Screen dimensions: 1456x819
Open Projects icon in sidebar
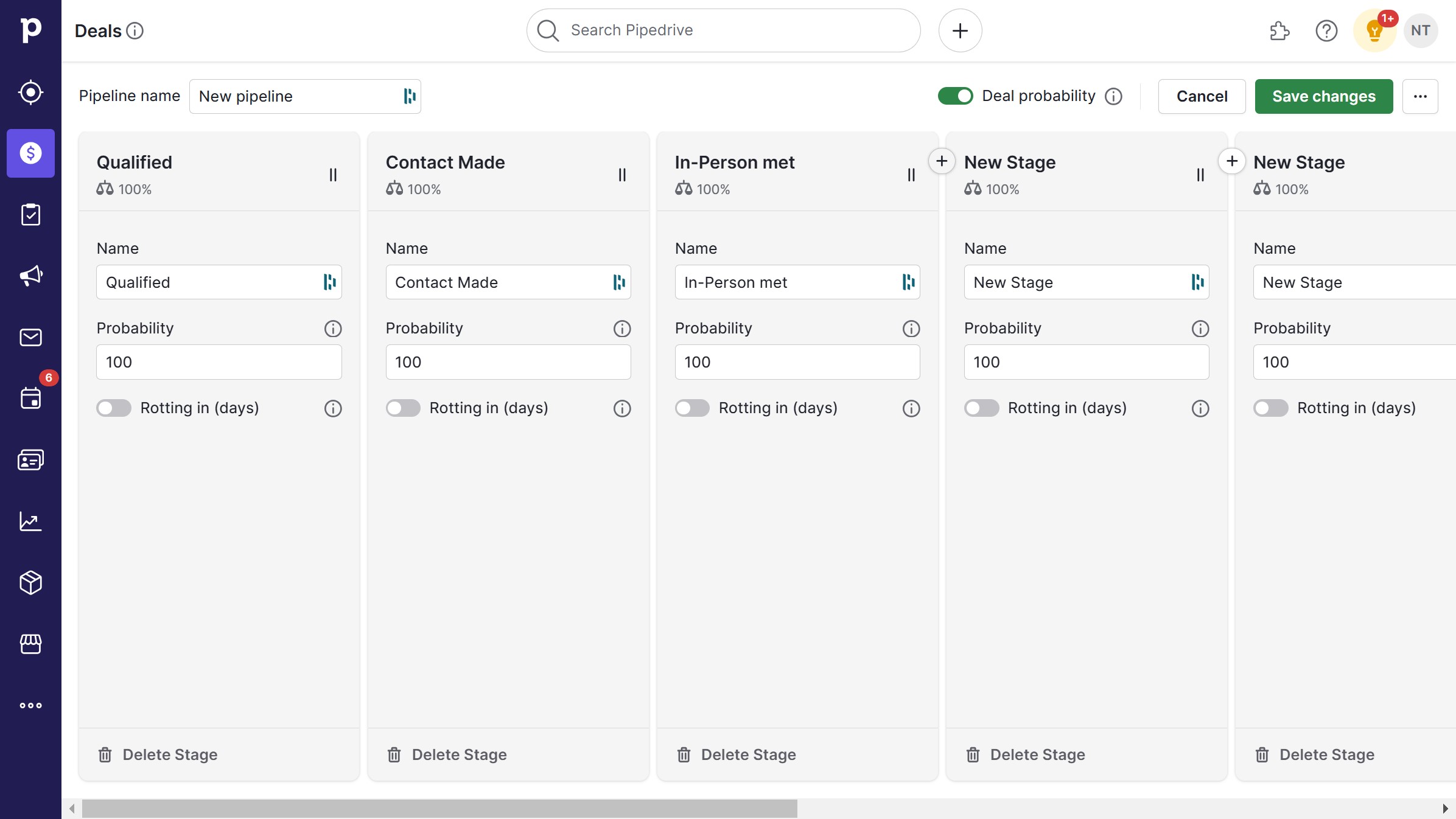click(x=30, y=215)
